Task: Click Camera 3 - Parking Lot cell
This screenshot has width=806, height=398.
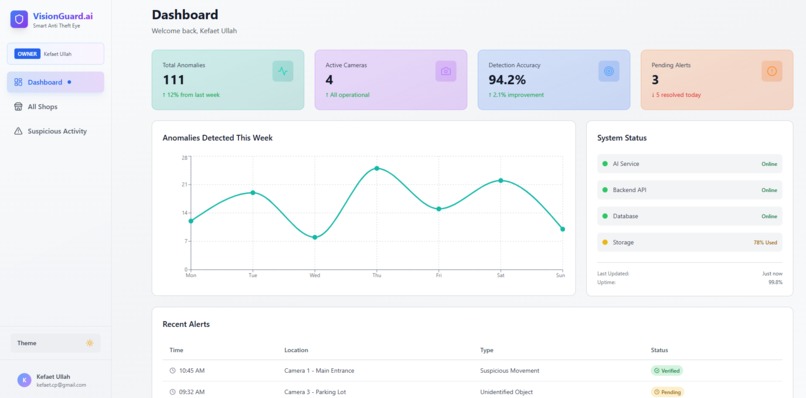Action: [x=315, y=392]
